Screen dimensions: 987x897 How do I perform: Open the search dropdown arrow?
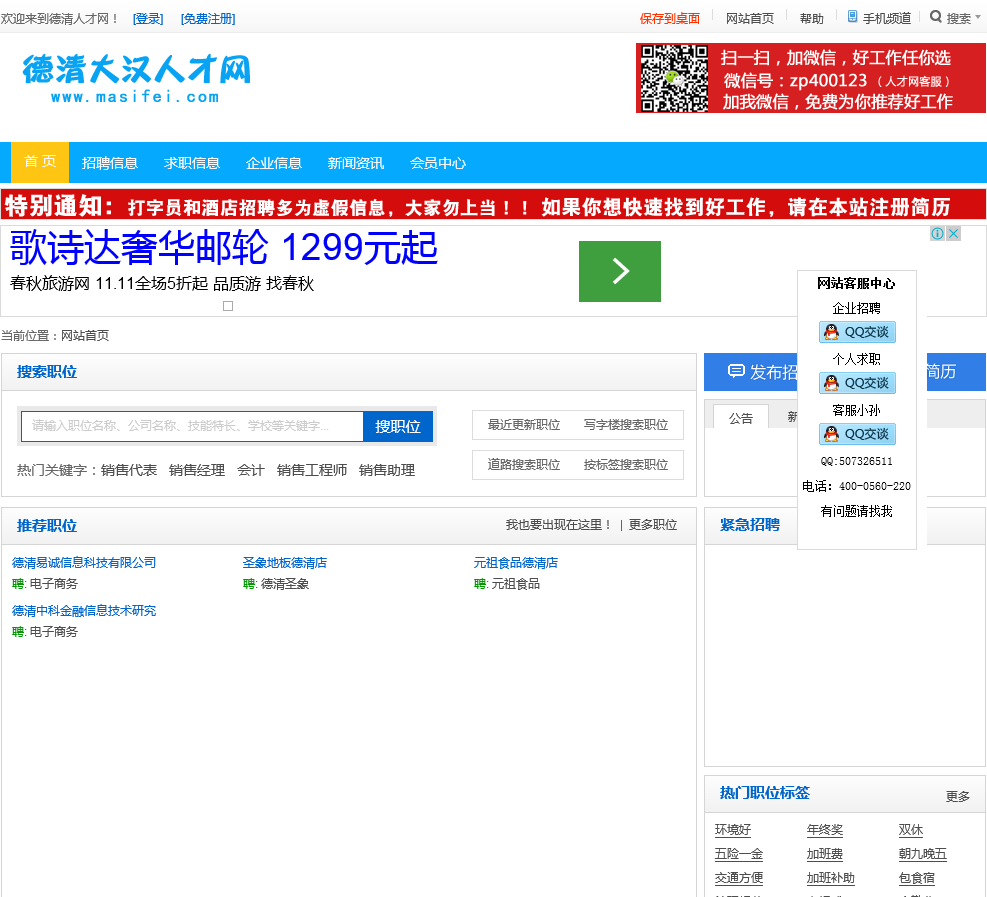[978, 18]
